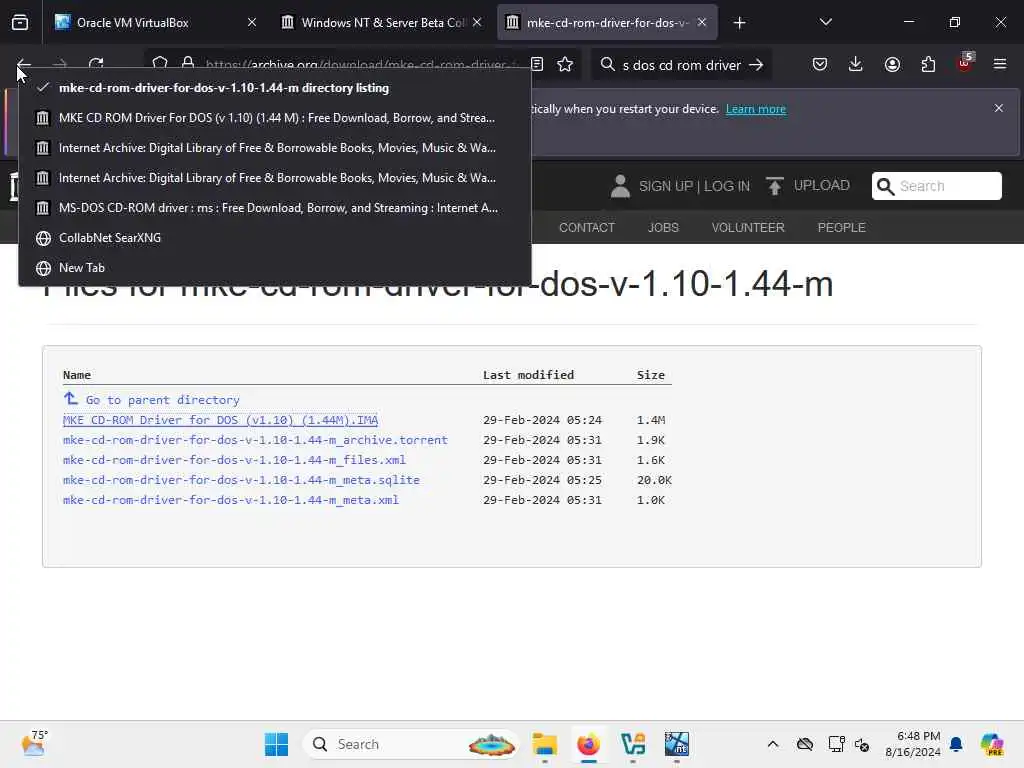1024x768 pixels.
Task: Click the 's dos cd rom driver' search field
Action: pyautogui.click(x=681, y=65)
